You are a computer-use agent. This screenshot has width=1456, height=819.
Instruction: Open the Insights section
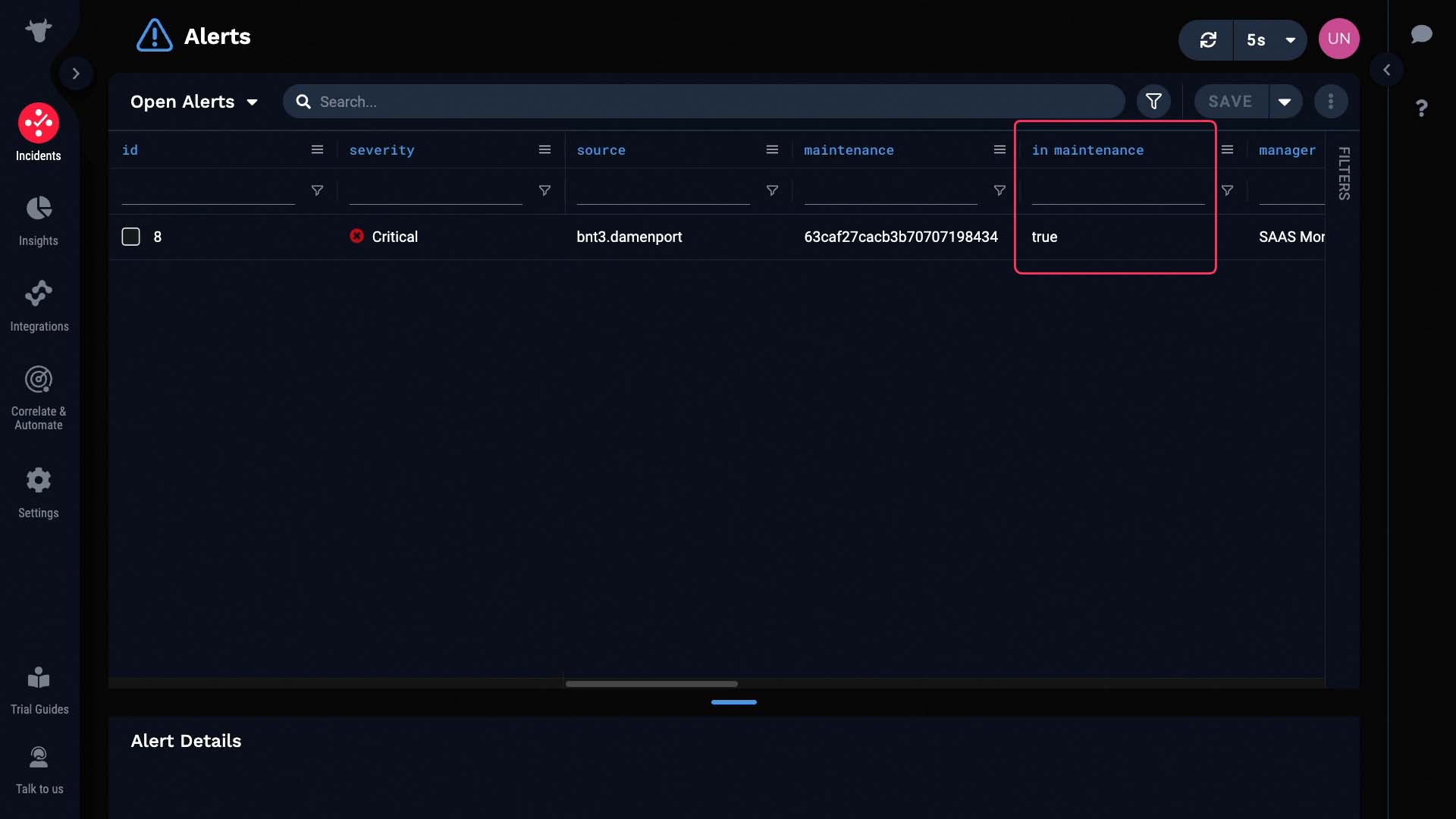coord(39,221)
